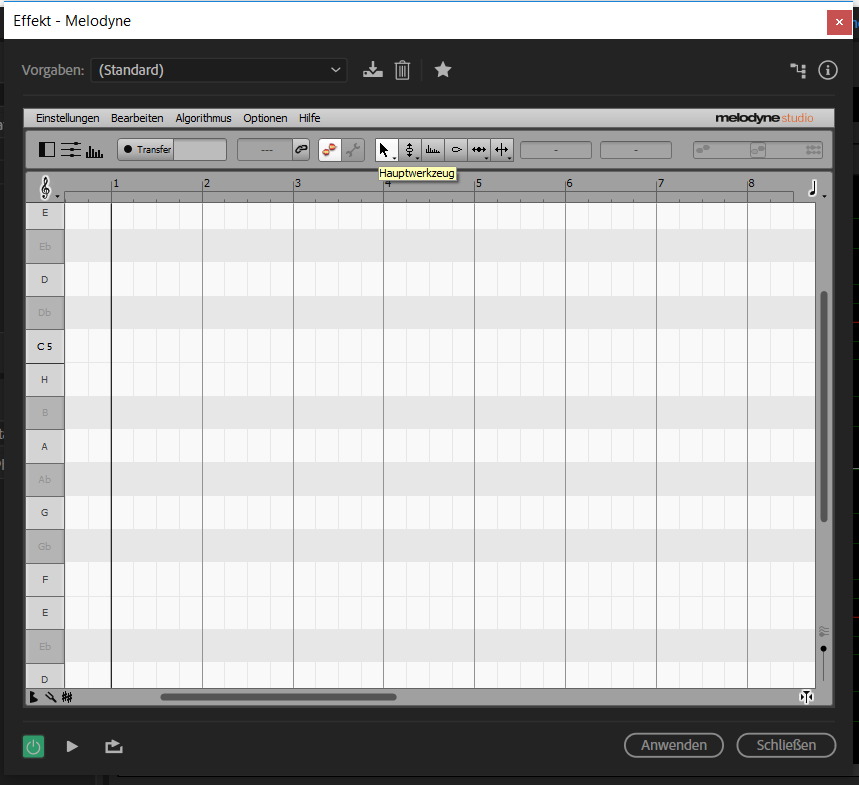Open the timing tool submenu arrow

point(486,158)
